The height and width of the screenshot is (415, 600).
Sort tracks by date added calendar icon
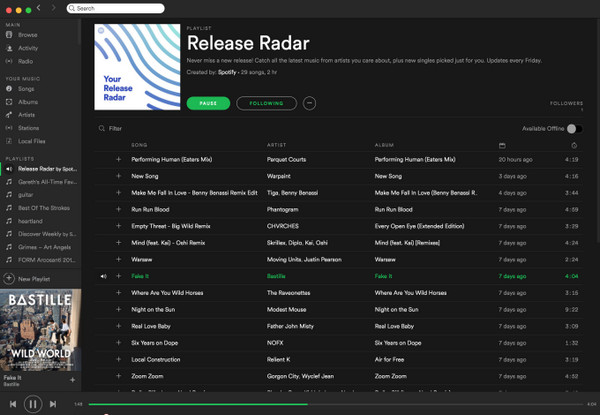coord(502,146)
